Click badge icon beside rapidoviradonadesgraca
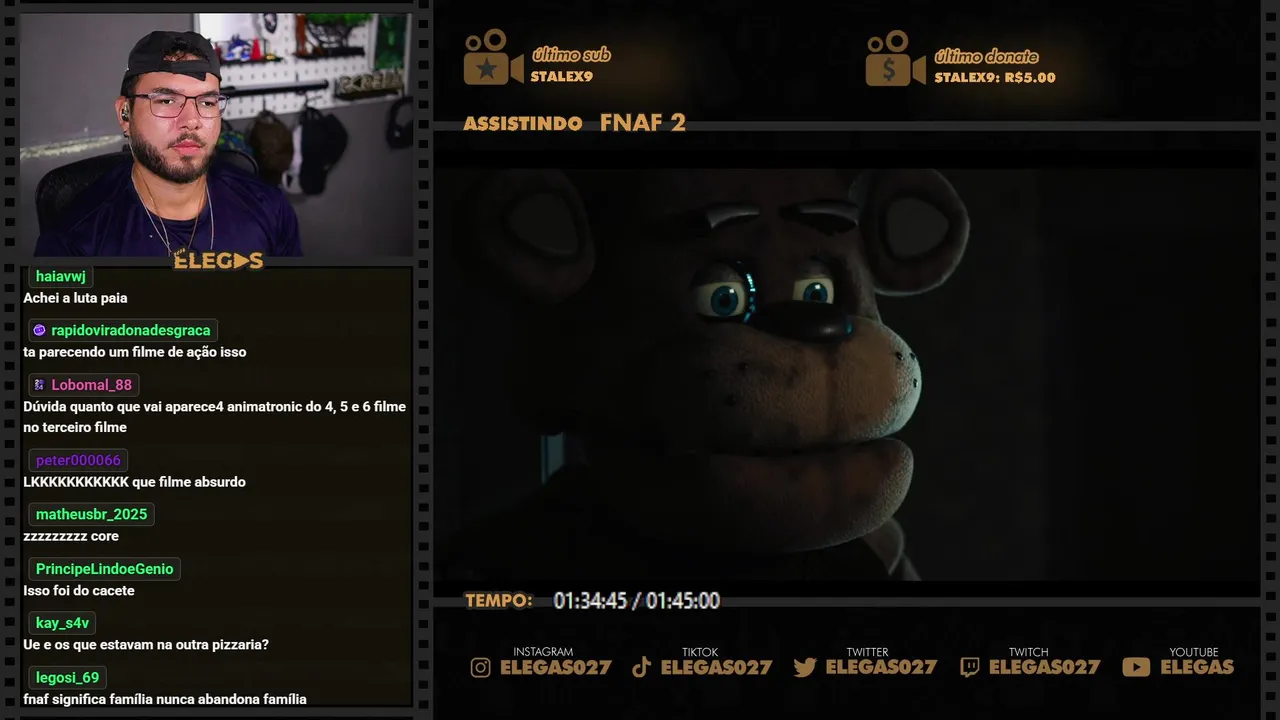Image resolution: width=1280 pixels, height=720 pixels. [39, 330]
